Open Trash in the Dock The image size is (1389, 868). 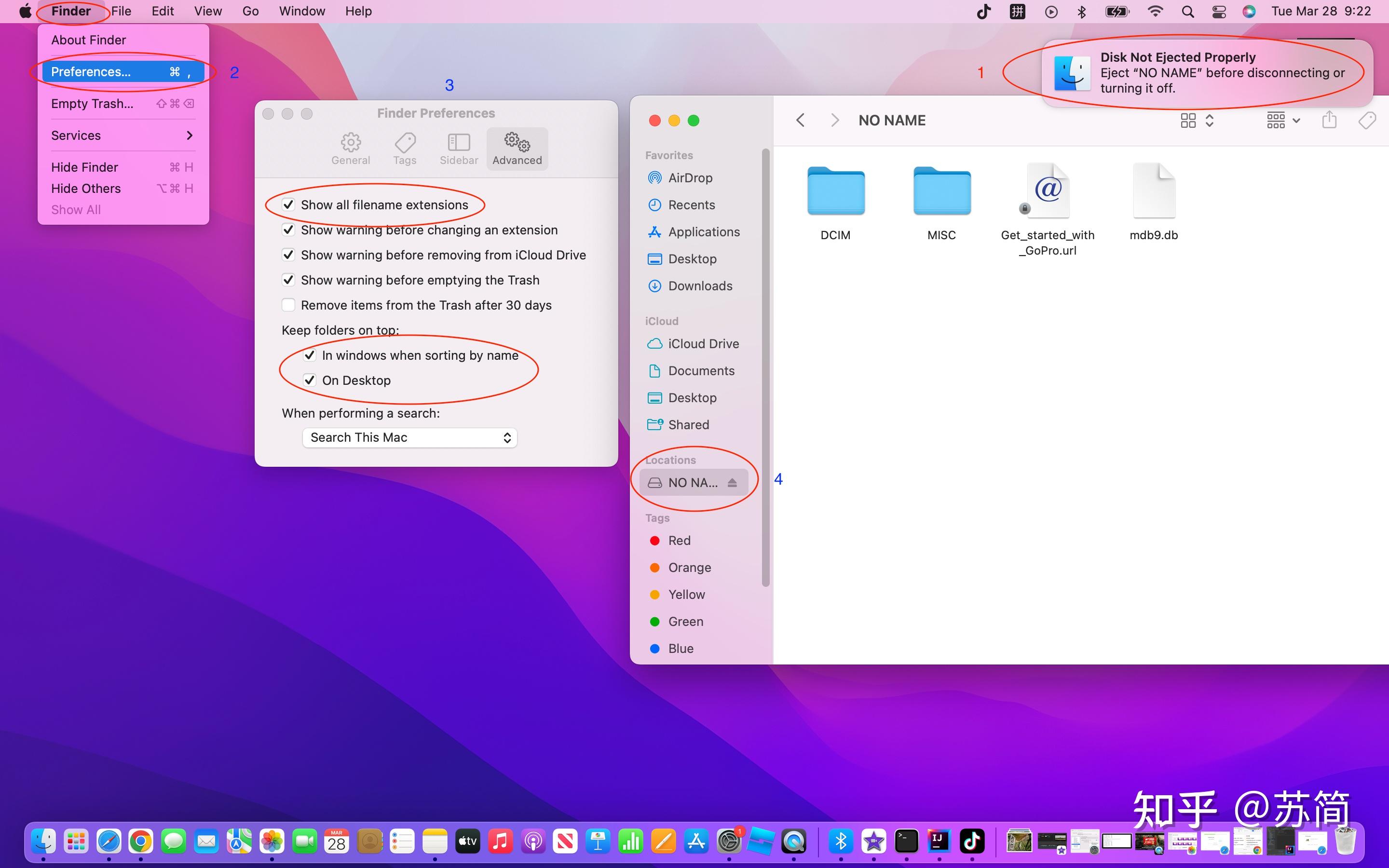1346,841
